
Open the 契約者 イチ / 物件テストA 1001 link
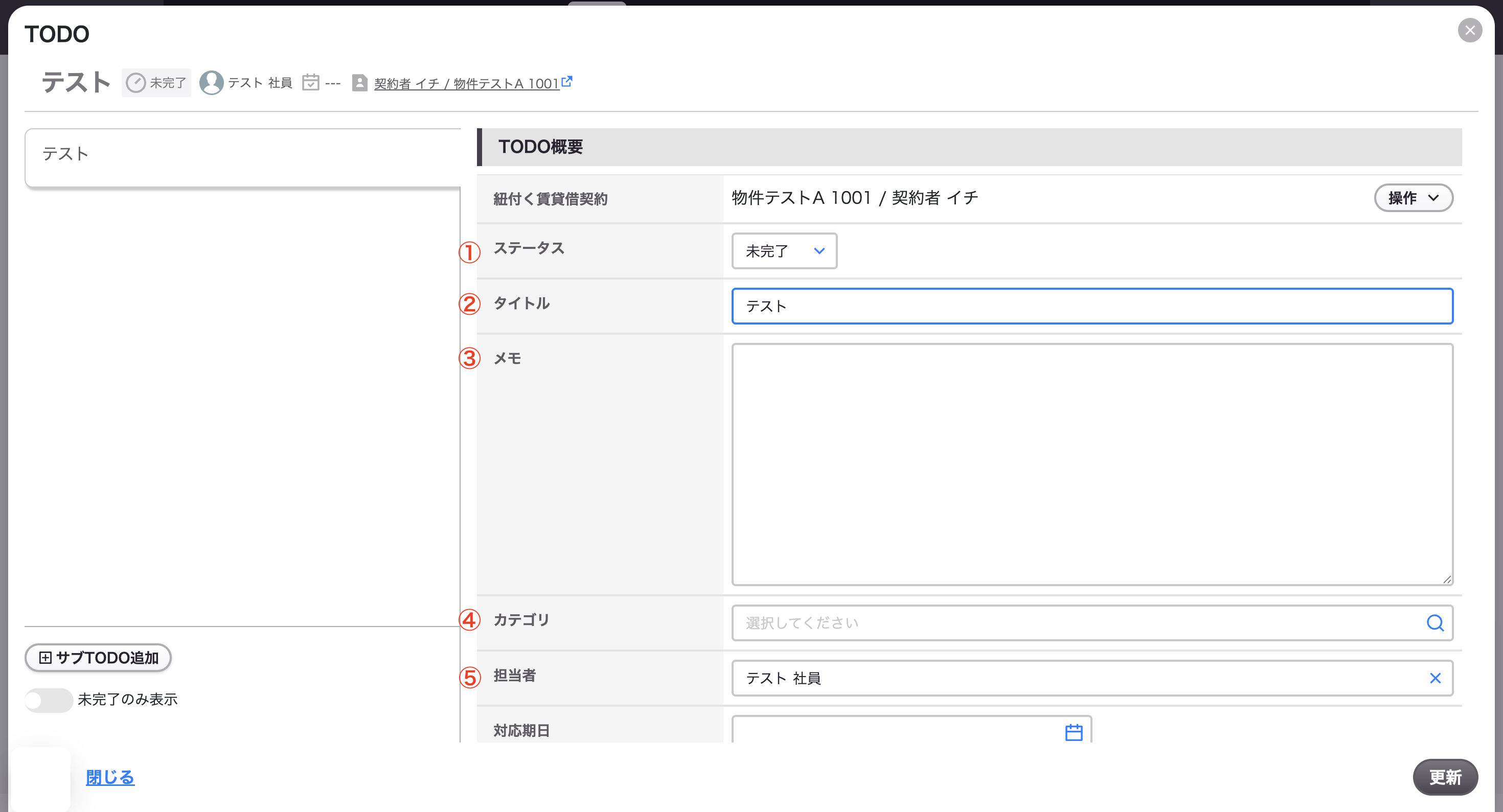[467, 83]
